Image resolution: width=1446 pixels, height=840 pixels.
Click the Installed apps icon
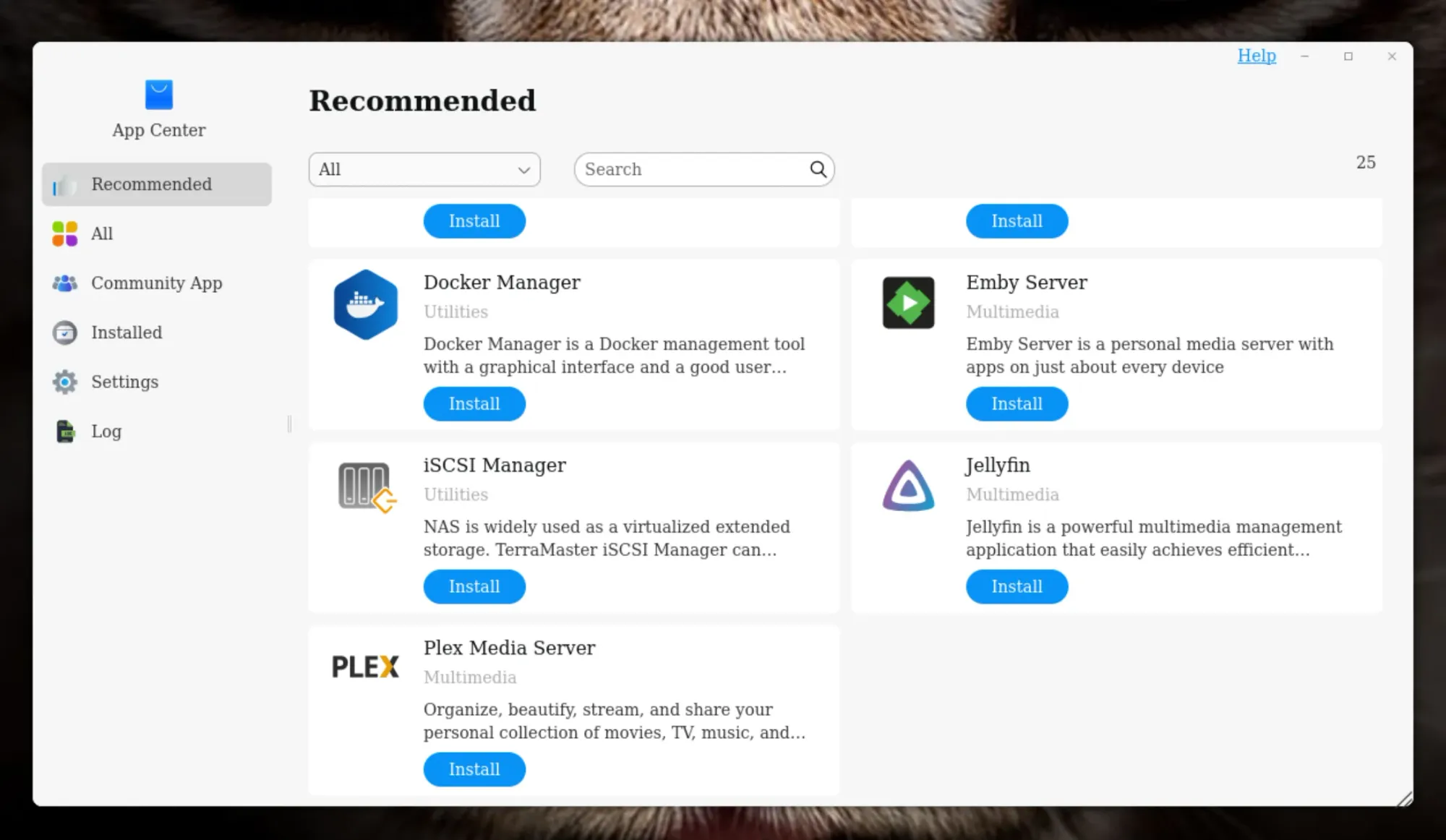[x=64, y=333]
